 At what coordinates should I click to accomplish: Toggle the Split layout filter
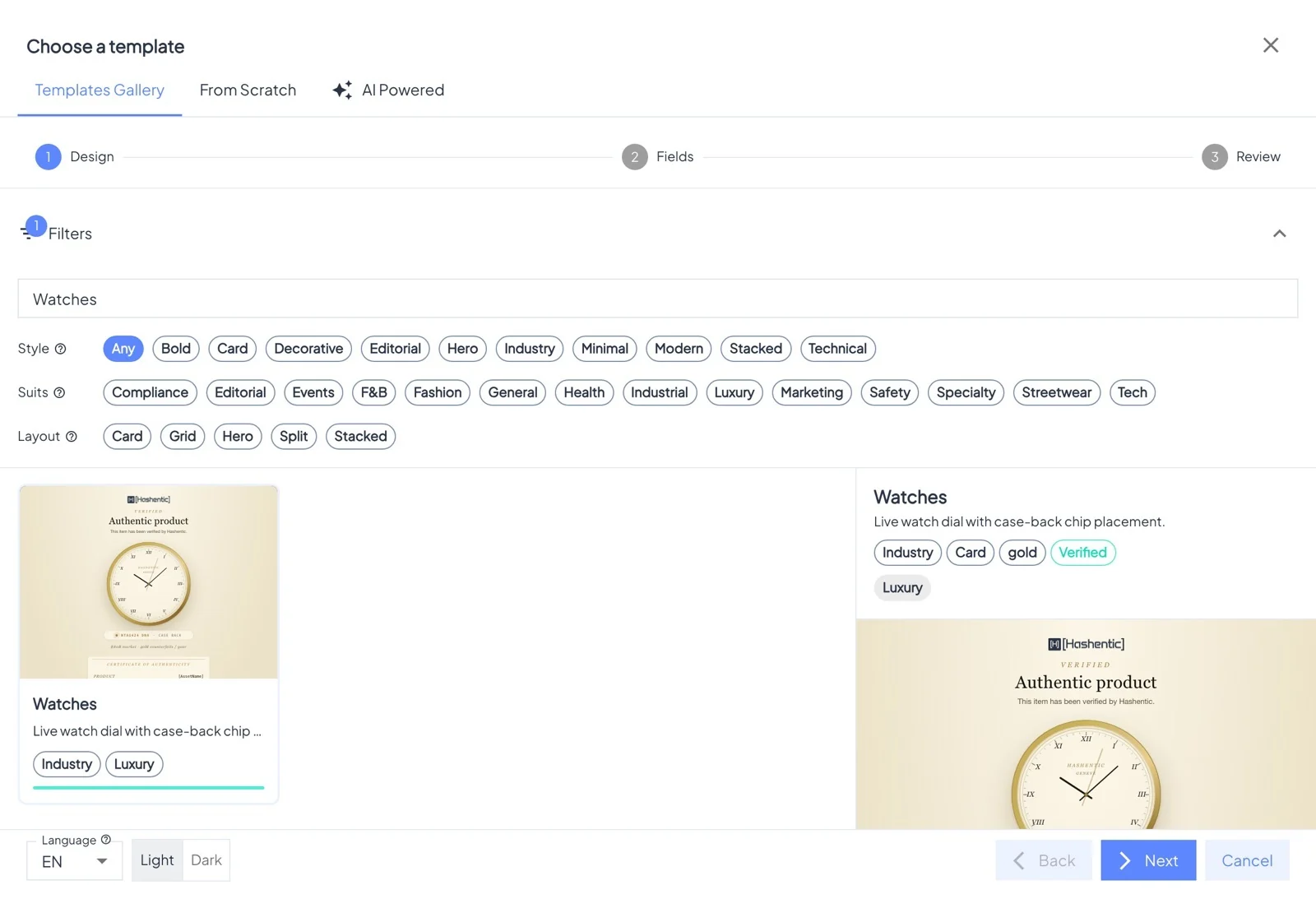pos(294,437)
